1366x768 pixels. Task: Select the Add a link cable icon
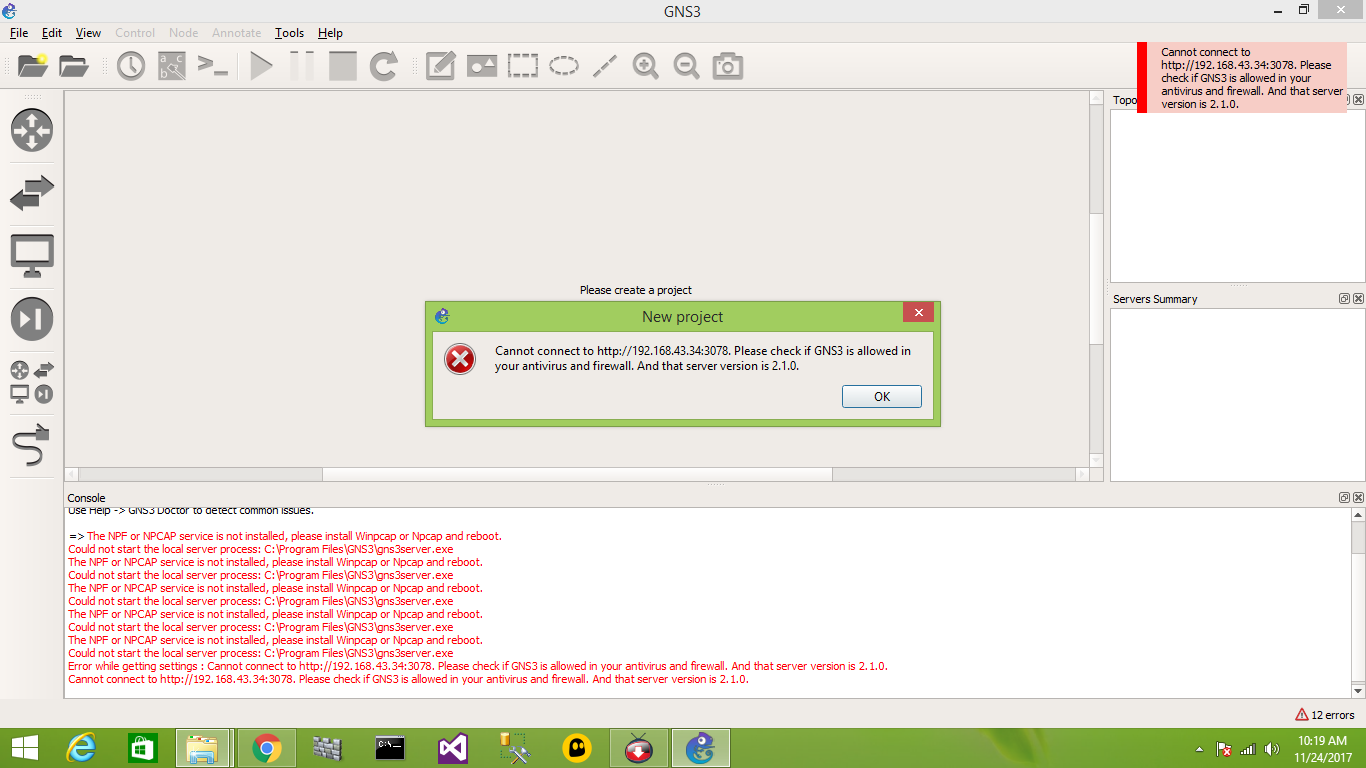(x=32, y=445)
